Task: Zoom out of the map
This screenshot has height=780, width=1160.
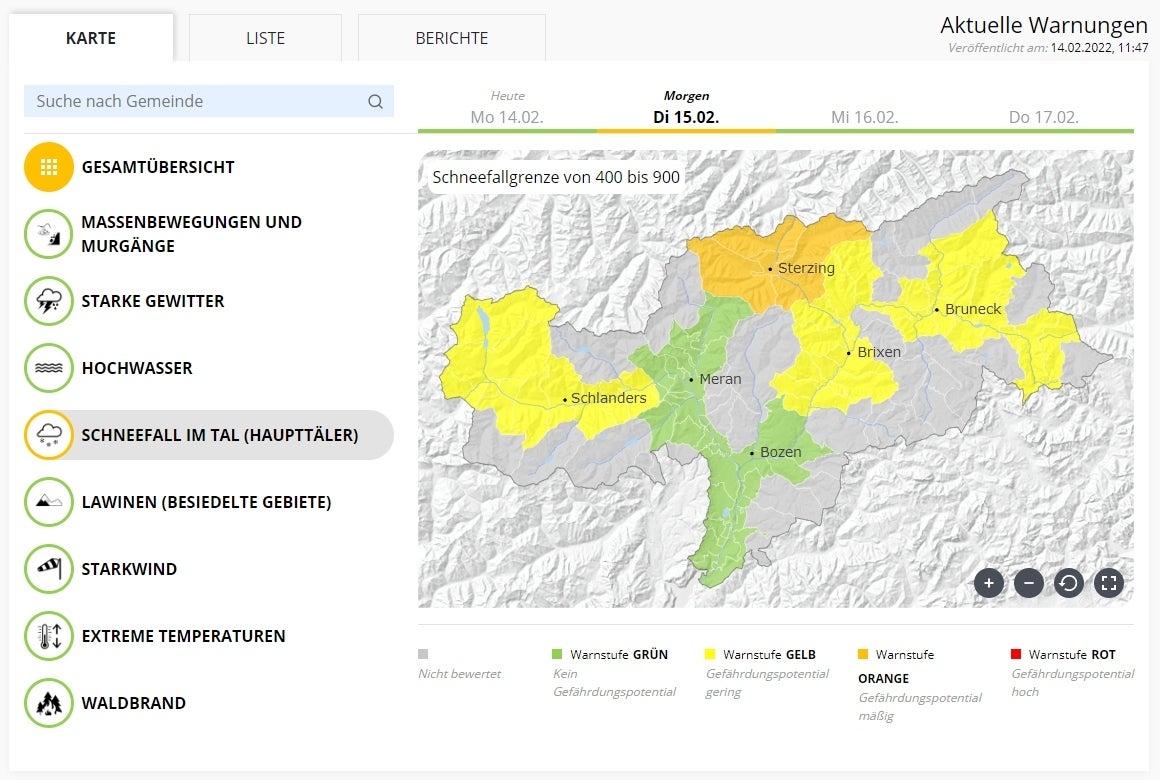Action: tap(1028, 583)
